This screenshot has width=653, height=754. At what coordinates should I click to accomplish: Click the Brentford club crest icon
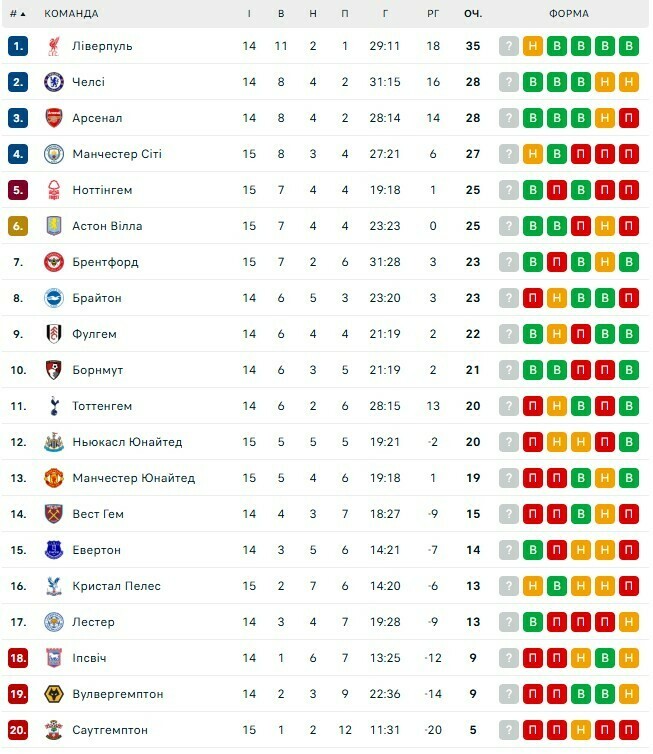click(x=53, y=262)
